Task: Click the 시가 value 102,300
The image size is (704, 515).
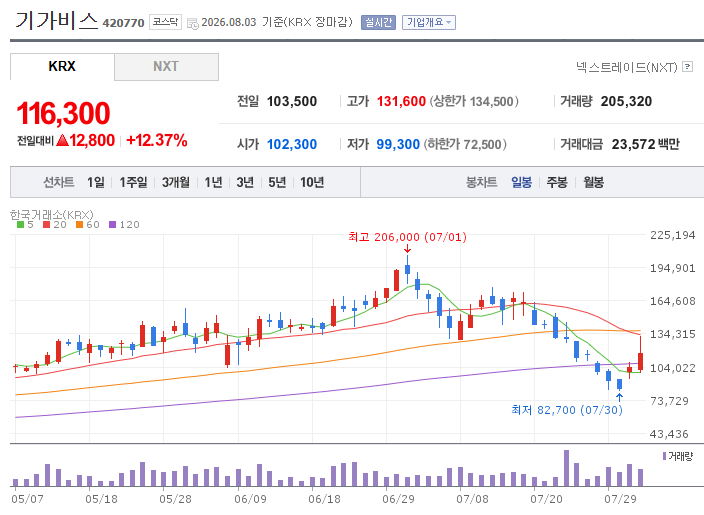Action: 292,145
